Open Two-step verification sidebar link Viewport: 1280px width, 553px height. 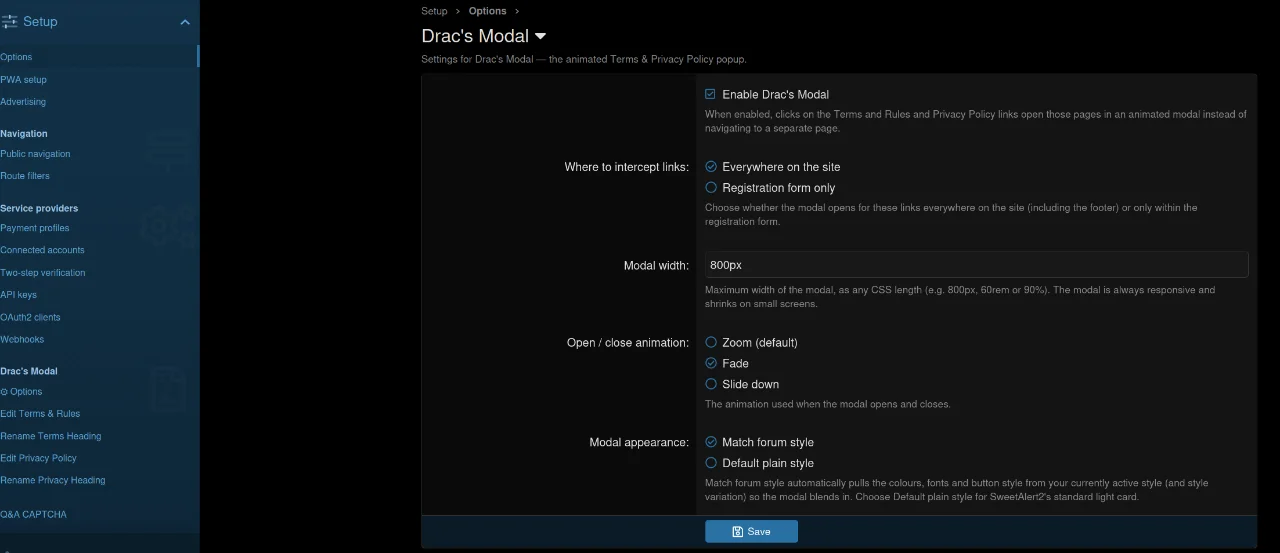43,273
